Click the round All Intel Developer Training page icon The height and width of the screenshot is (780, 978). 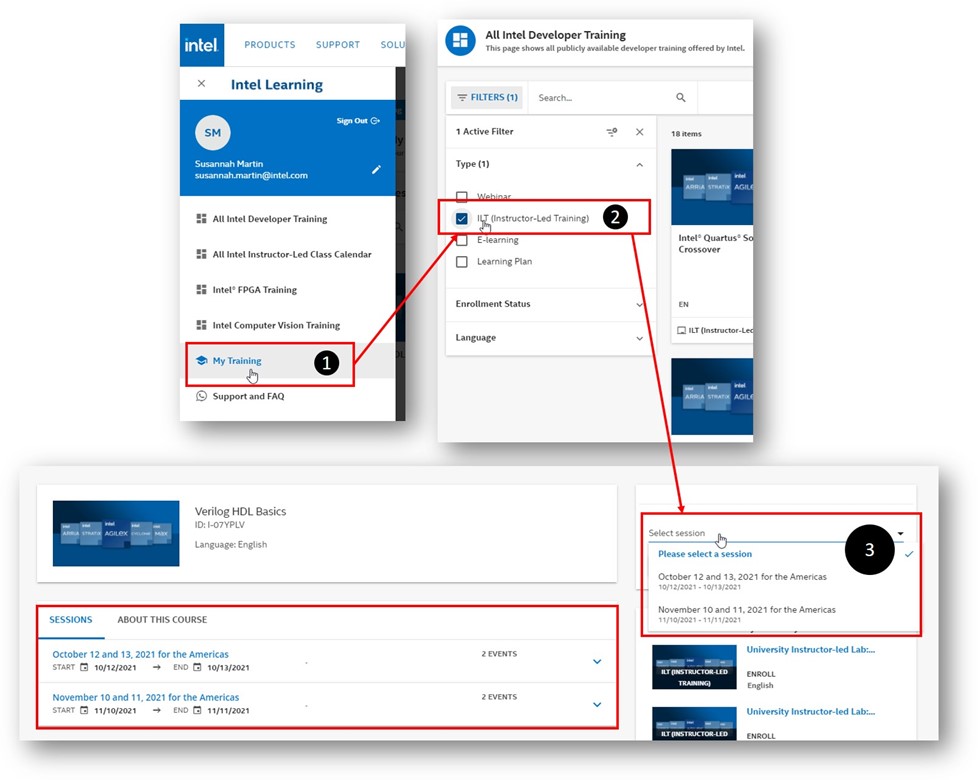coord(460,41)
